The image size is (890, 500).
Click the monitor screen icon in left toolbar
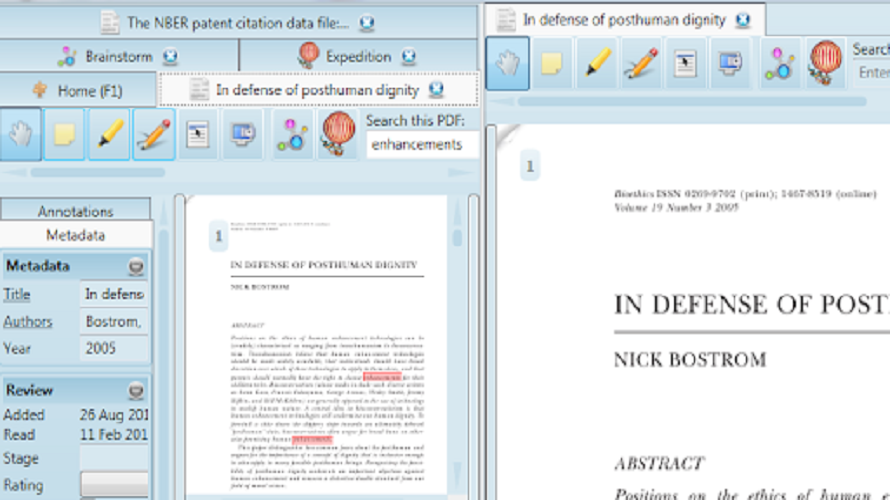tap(241, 136)
